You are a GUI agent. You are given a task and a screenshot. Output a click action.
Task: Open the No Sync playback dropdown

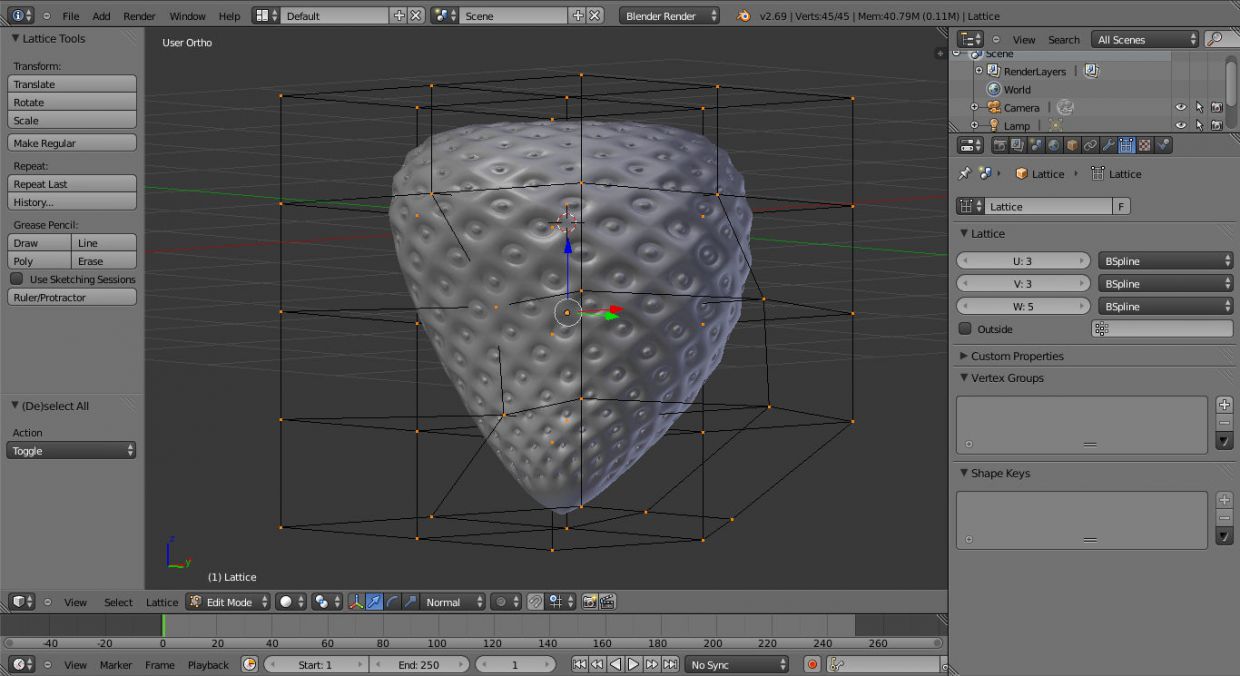point(737,665)
